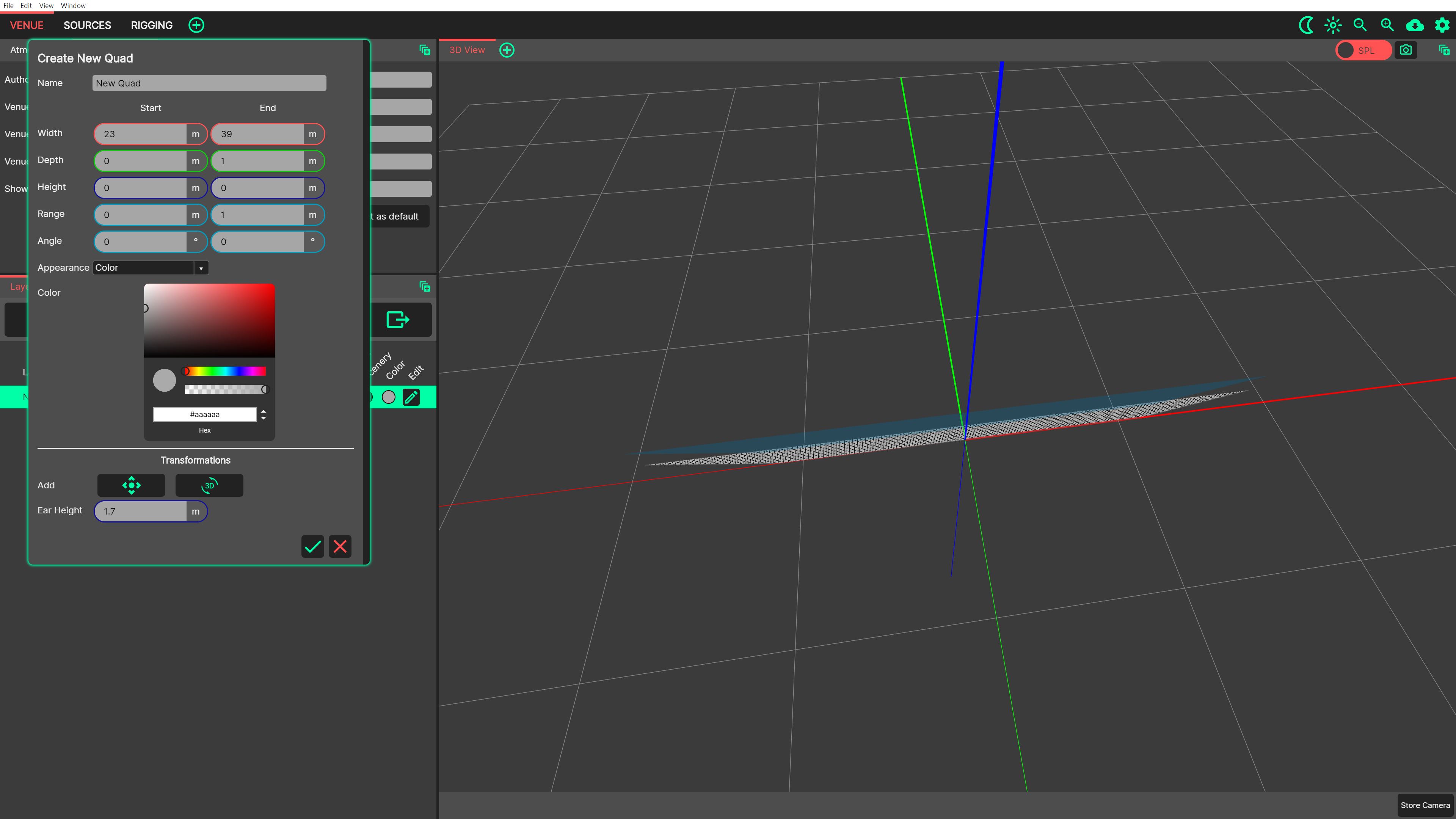This screenshot has height=819, width=1456.
Task: Open the SOURCES tab
Action: 87,25
